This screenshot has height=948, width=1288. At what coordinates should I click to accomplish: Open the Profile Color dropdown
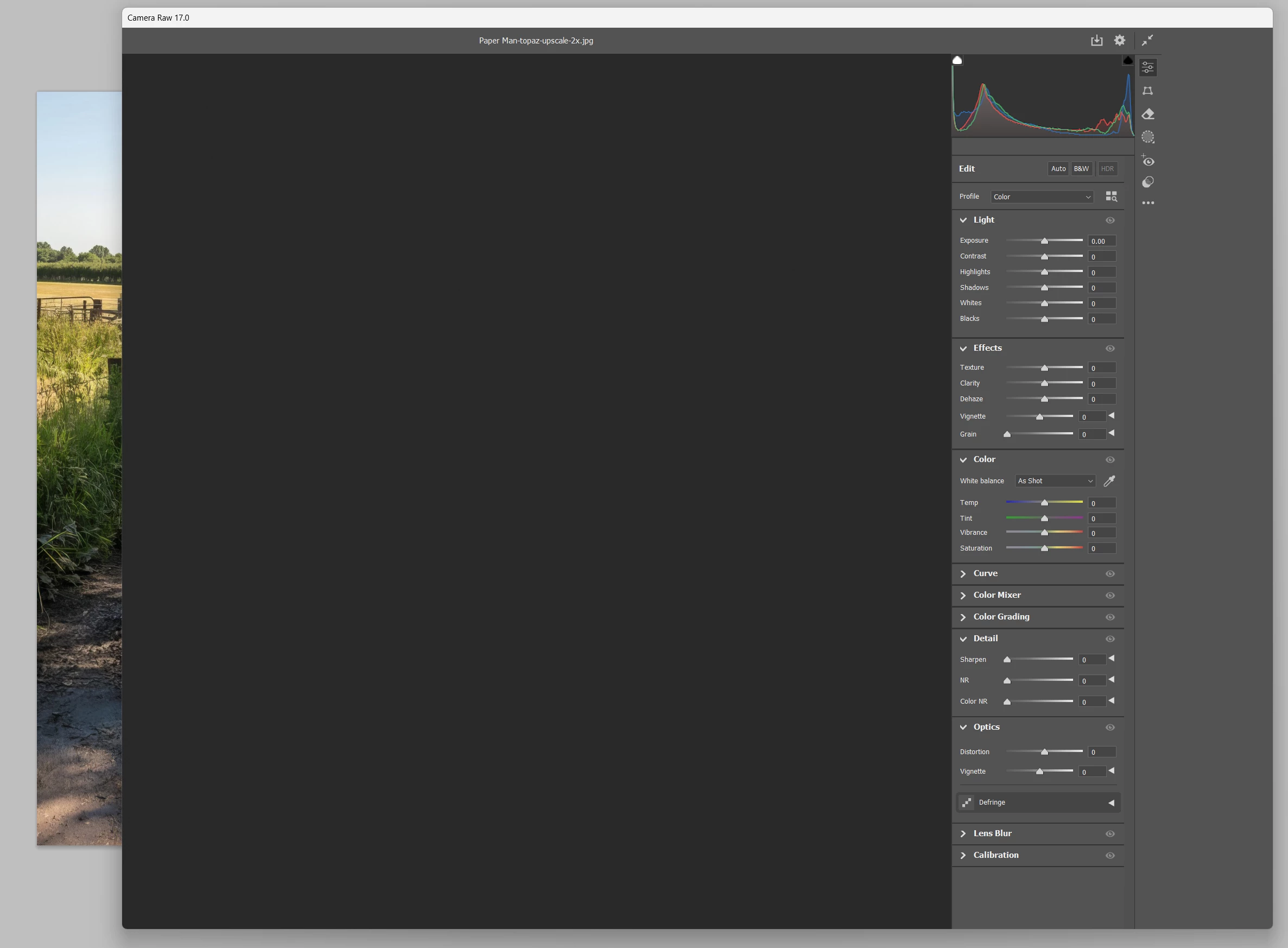[1041, 197]
